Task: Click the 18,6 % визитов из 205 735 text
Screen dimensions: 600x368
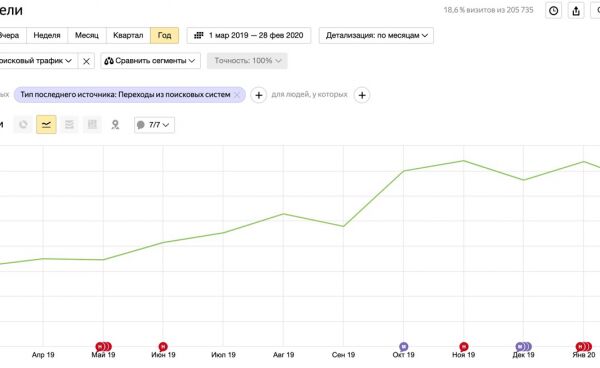Action: pyautogui.click(x=488, y=10)
